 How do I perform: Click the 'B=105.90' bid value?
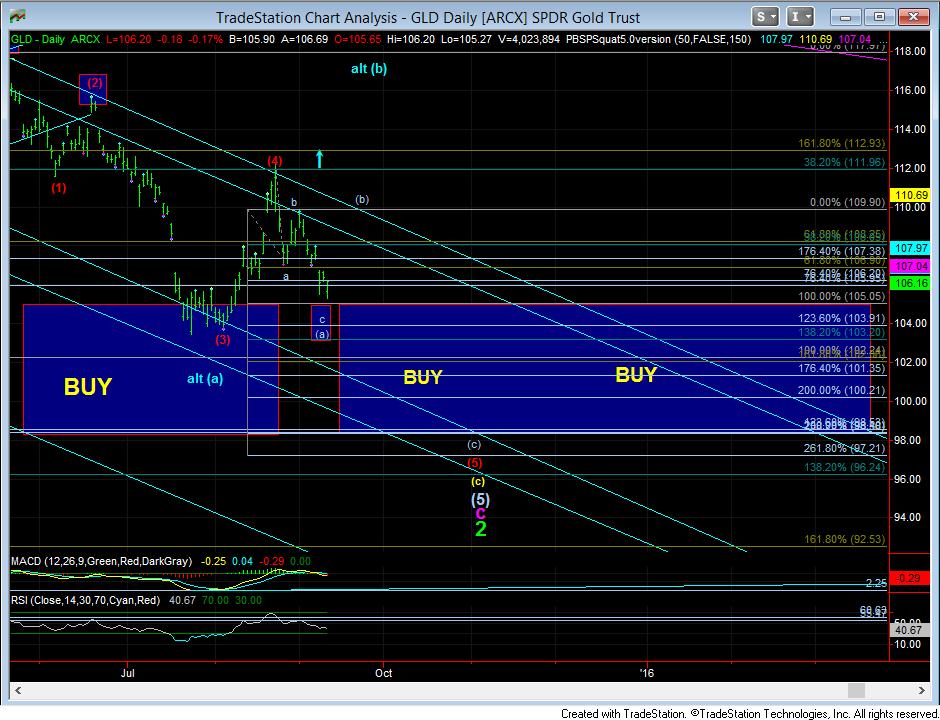[x=251, y=40]
